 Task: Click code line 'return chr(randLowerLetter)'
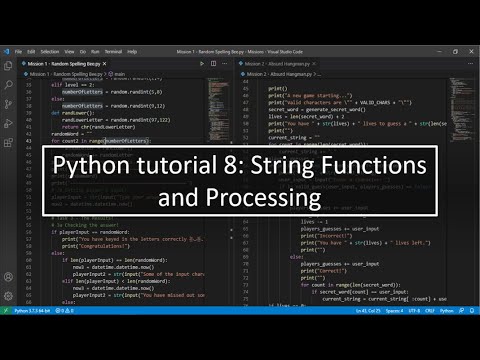click(x=98, y=127)
